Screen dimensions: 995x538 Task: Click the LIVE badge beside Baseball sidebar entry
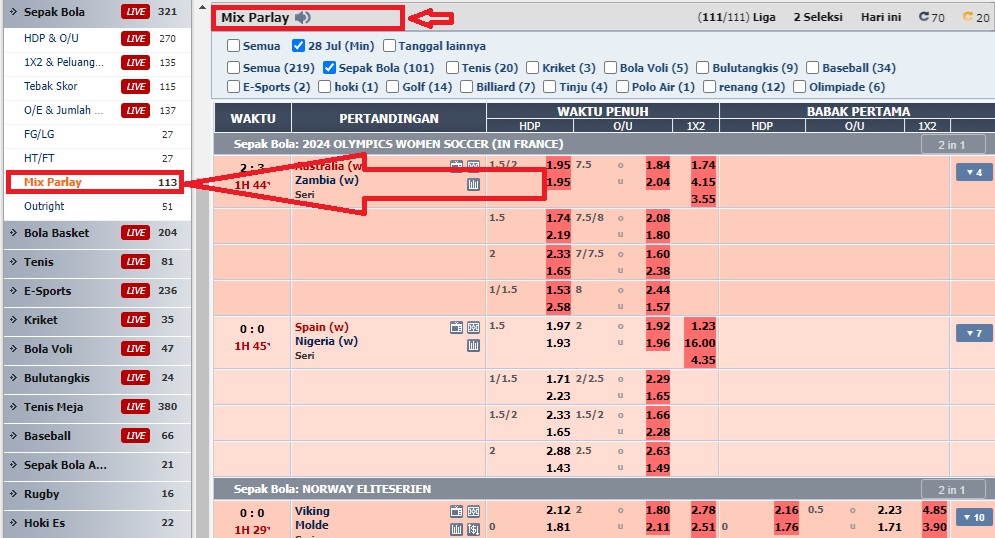click(x=136, y=436)
